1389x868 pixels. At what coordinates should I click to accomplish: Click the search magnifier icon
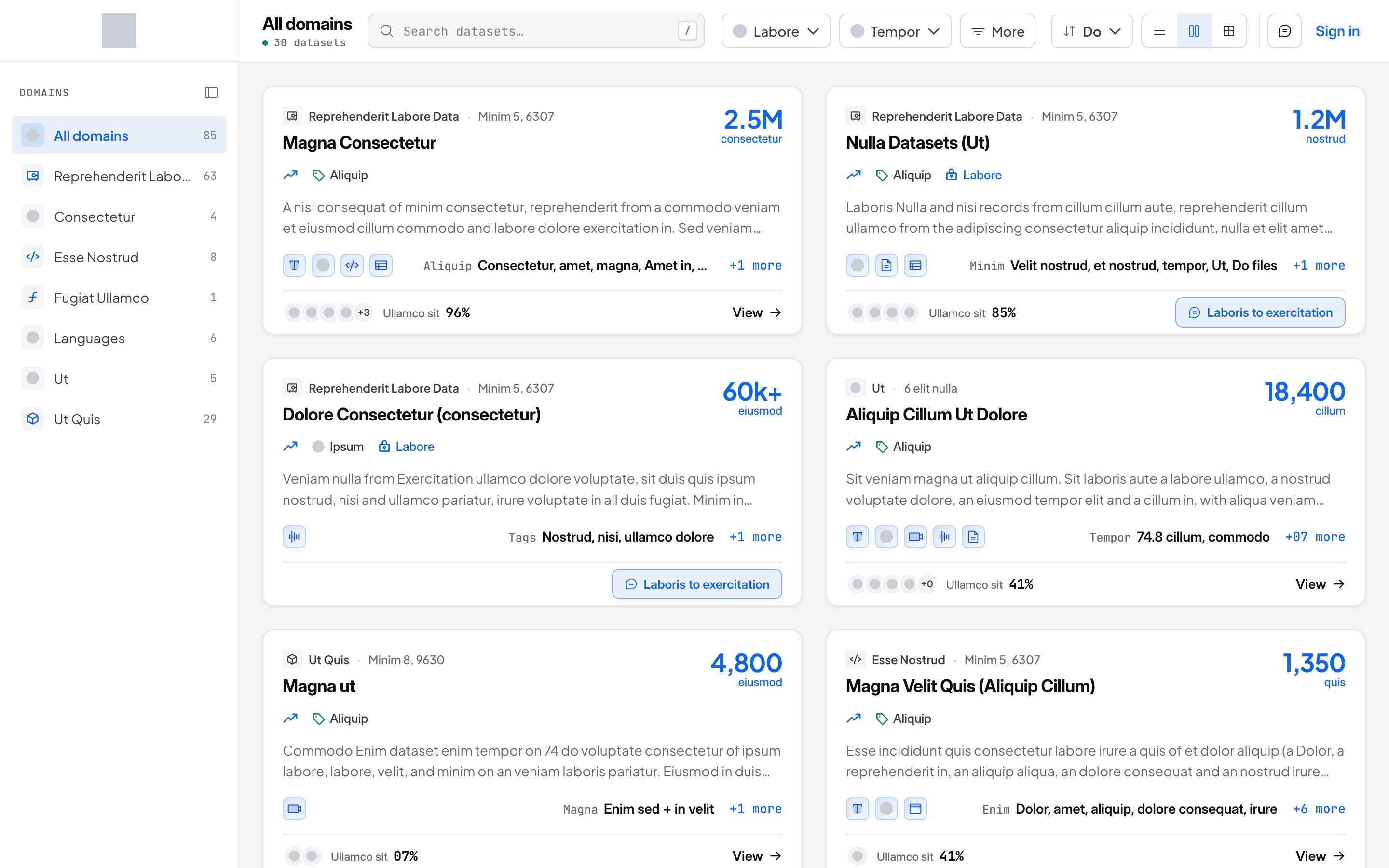pos(387,31)
